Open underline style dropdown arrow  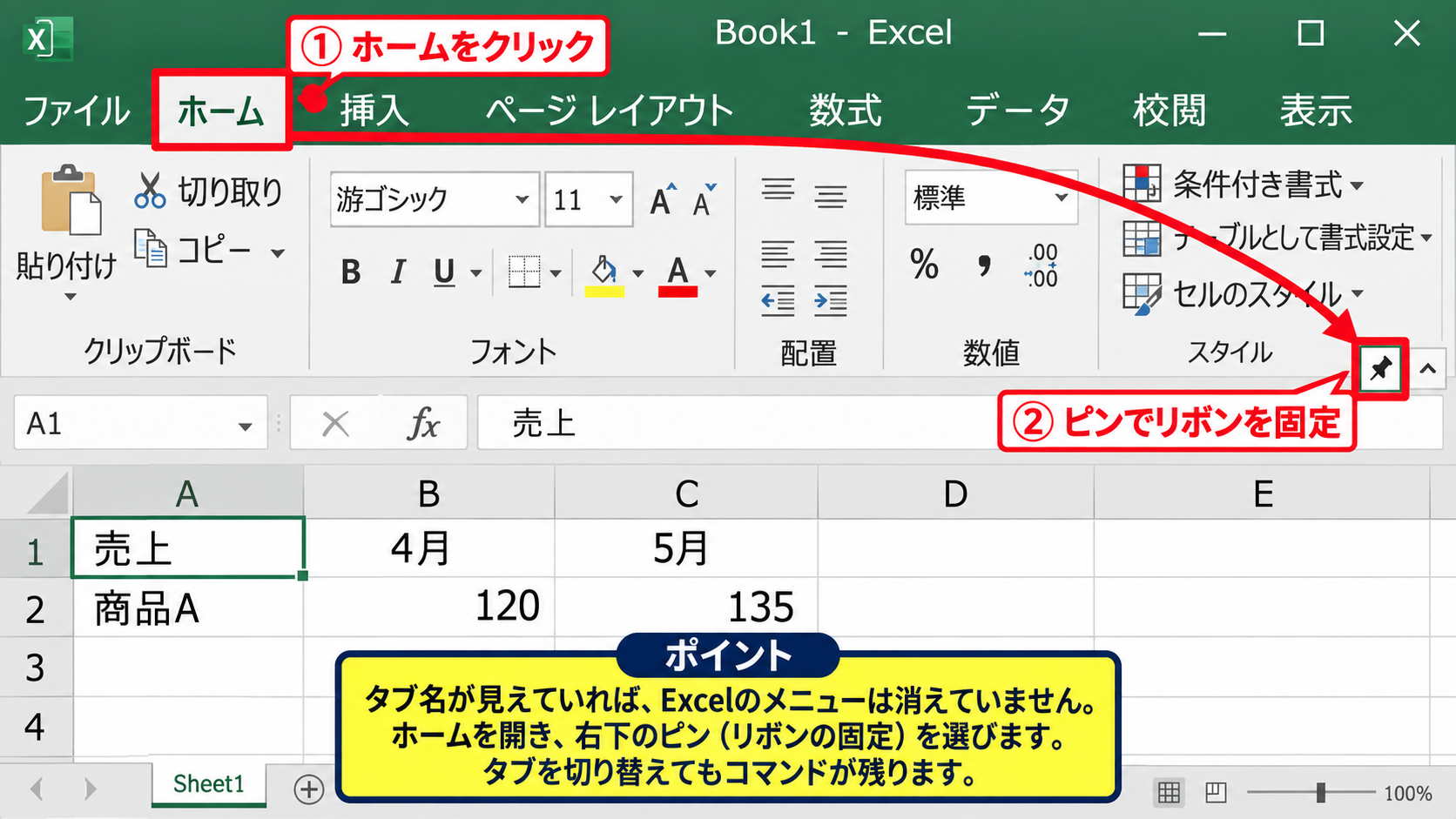[476, 273]
